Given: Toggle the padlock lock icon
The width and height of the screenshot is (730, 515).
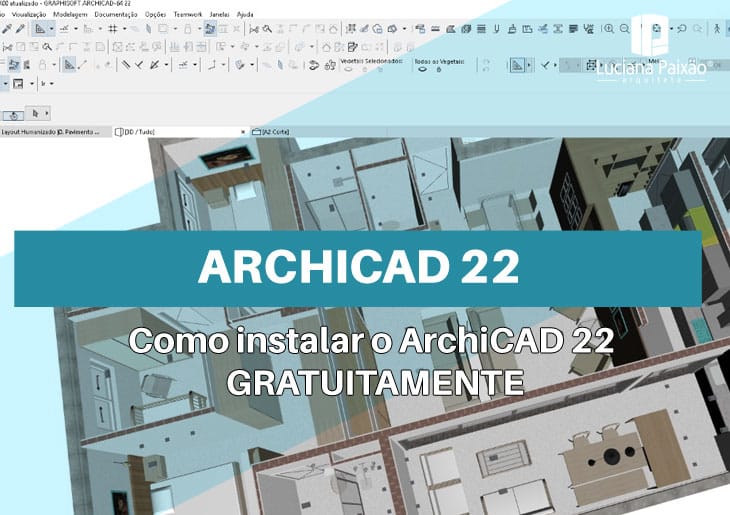Looking at the screenshot, I should (42, 65).
